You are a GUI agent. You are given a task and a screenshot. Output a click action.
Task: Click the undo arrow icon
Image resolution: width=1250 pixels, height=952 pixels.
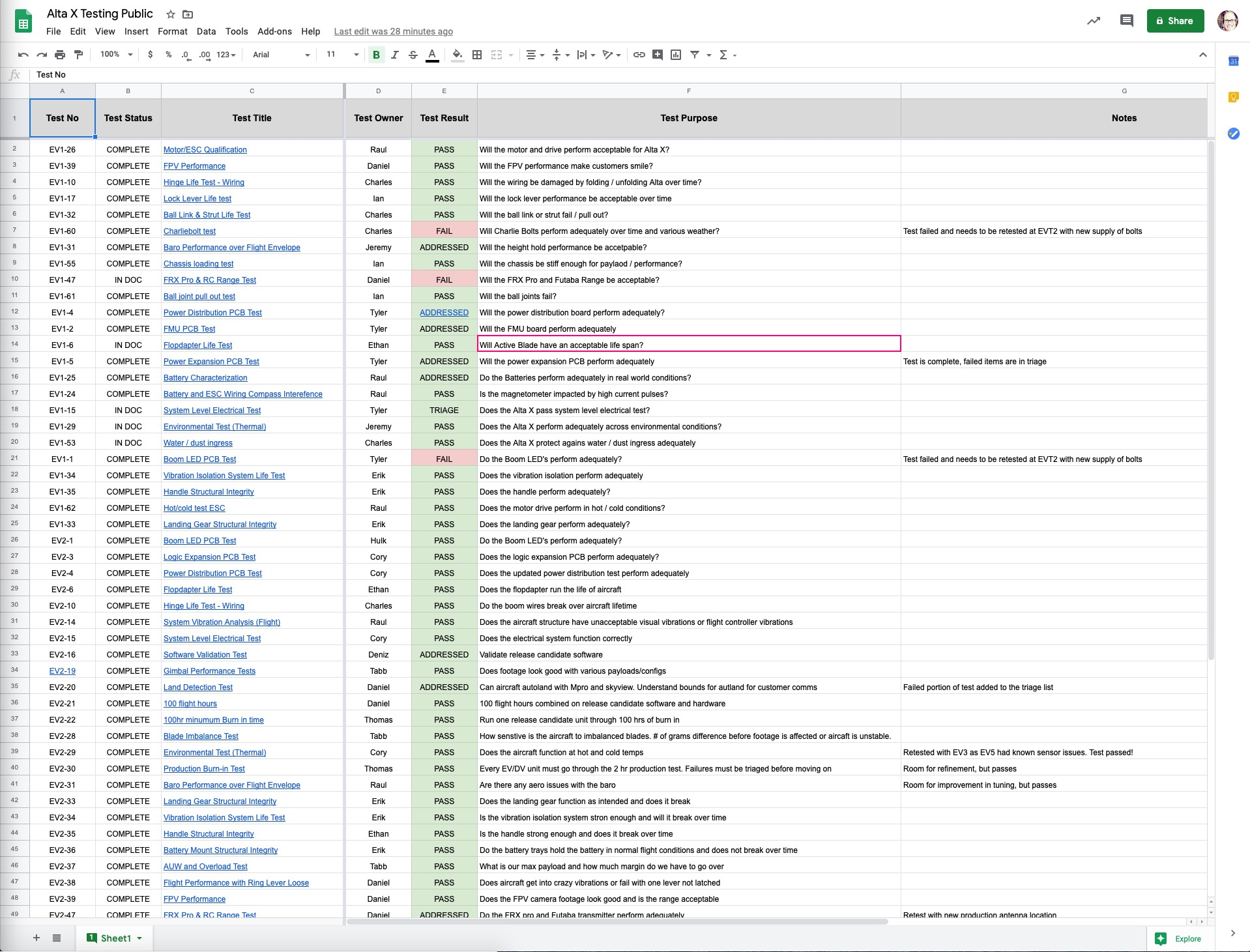pyautogui.click(x=23, y=55)
